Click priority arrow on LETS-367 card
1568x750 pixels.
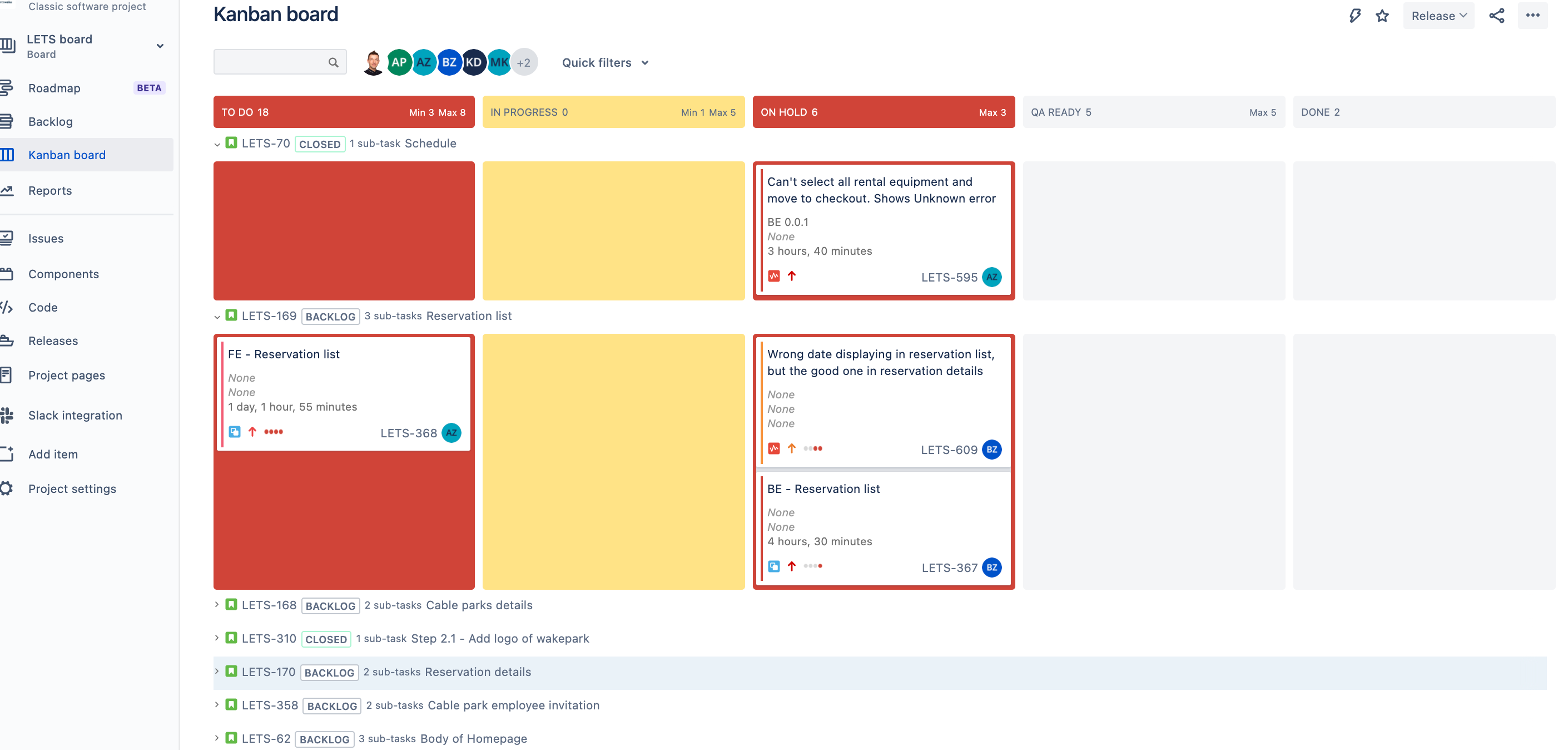point(791,566)
